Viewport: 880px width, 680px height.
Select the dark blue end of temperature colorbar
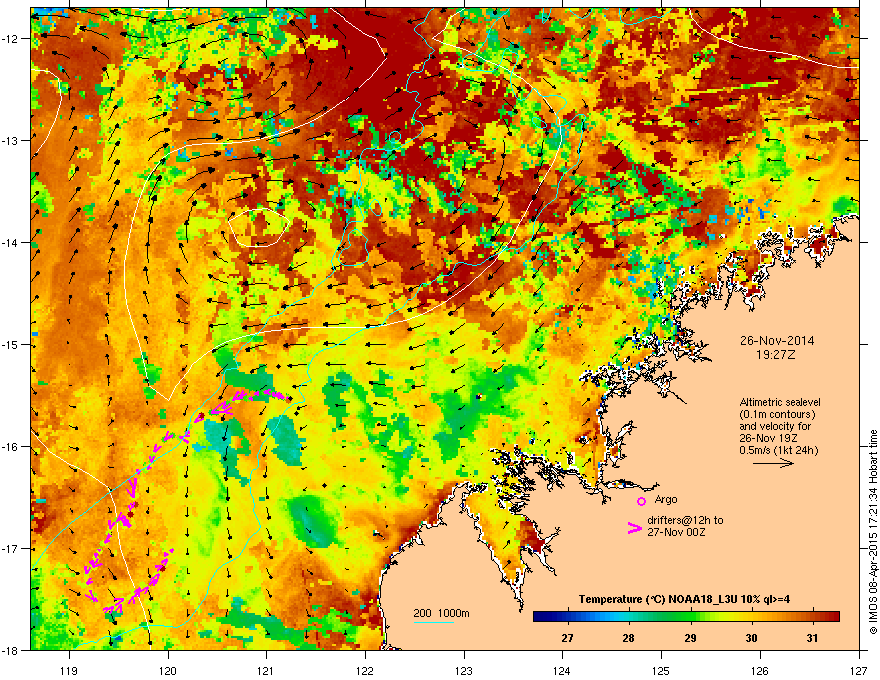pos(542,617)
